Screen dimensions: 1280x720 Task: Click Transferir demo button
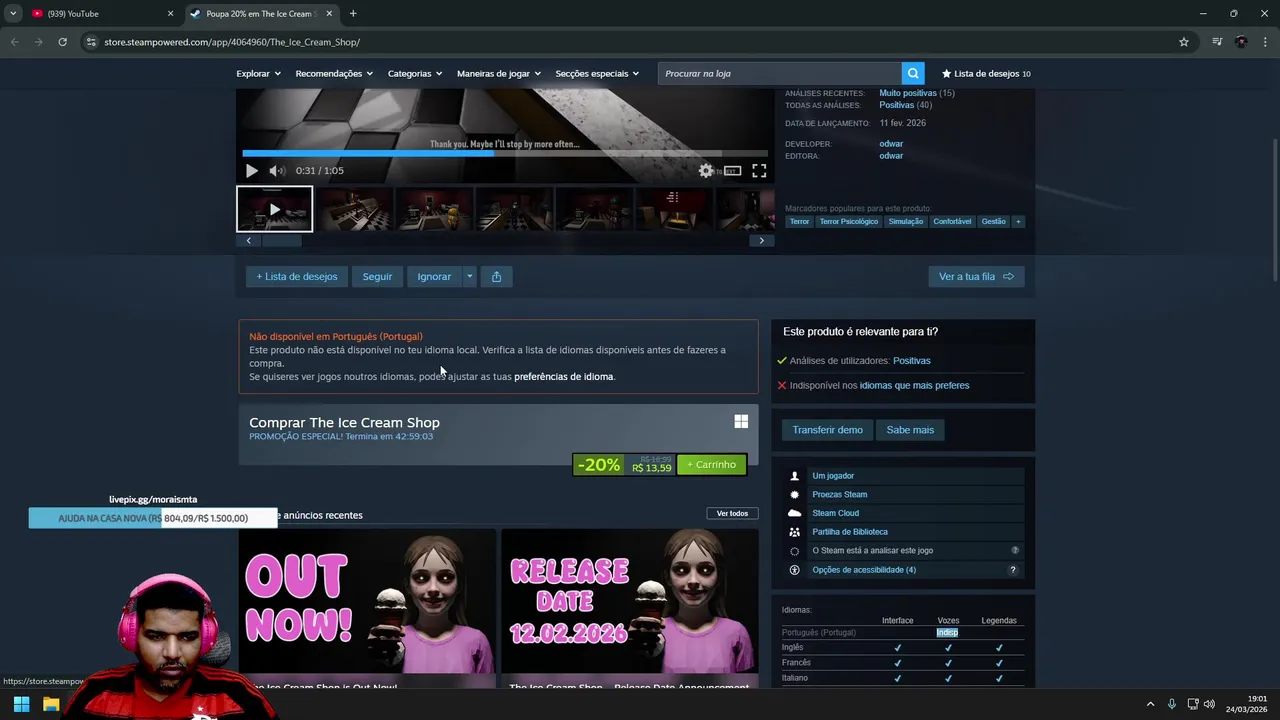[827, 430]
